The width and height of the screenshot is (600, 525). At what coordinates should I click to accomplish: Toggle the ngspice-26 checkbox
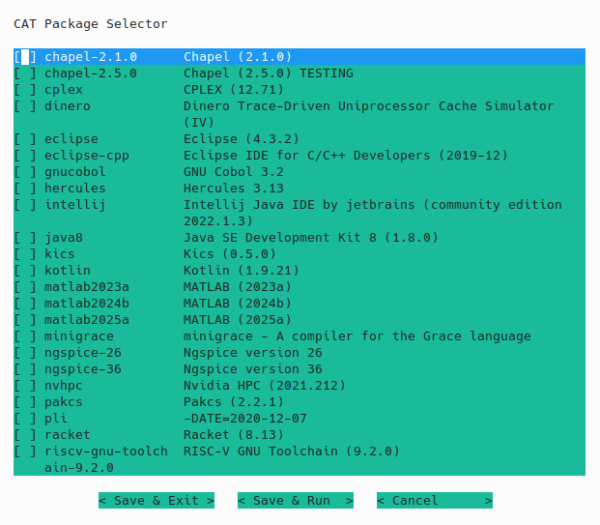(25, 353)
